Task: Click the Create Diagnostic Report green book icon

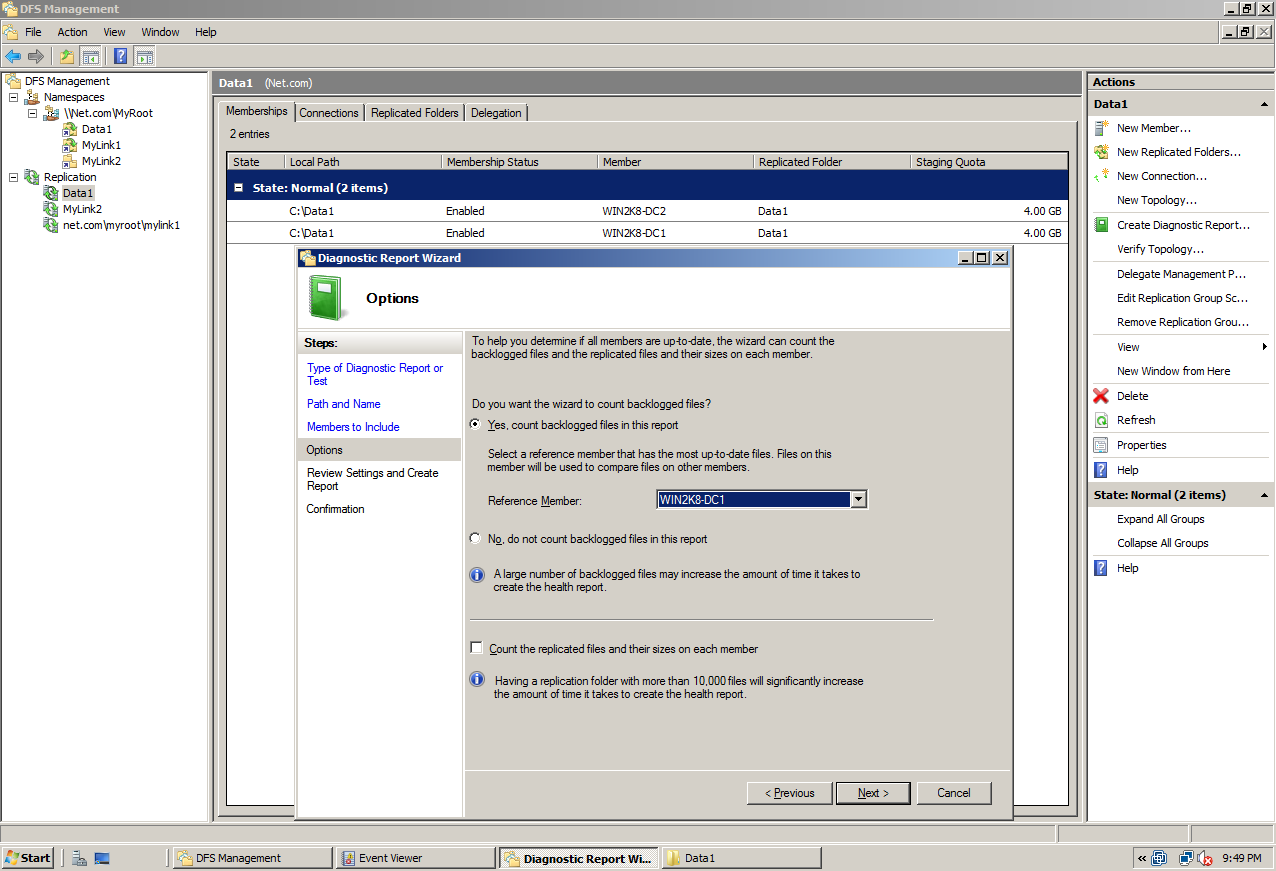Action: coord(1102,225)
